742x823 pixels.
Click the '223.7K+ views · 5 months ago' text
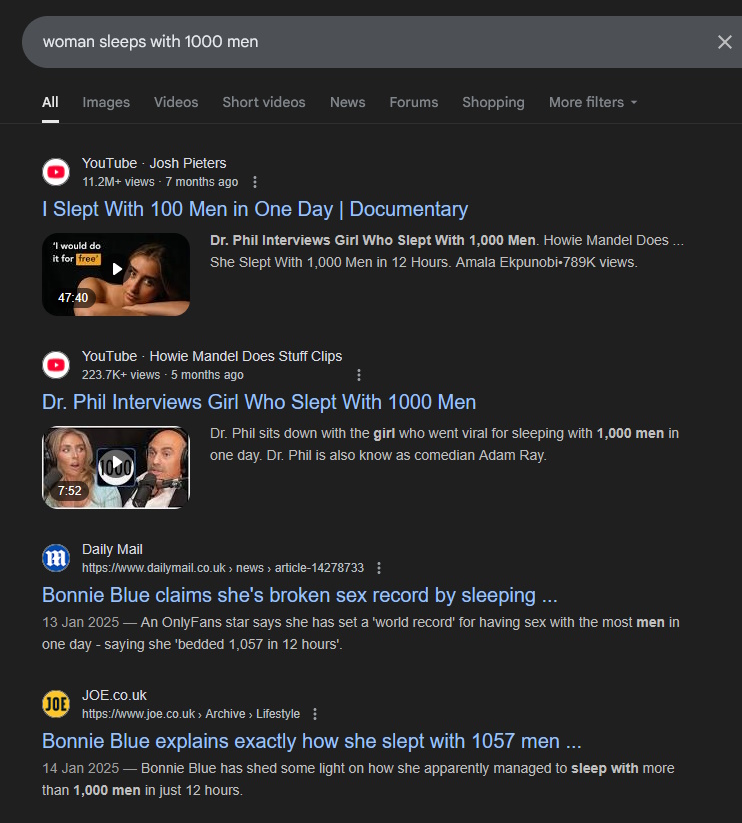(163, 375)
